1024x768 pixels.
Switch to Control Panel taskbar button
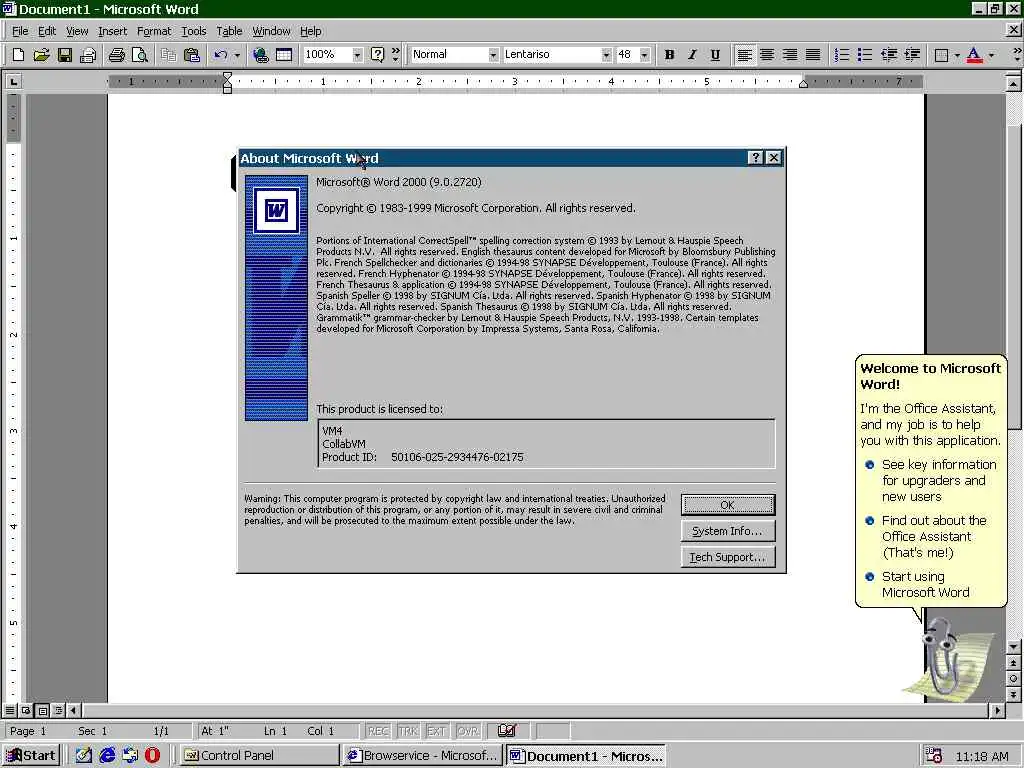(x=259, y=756)
